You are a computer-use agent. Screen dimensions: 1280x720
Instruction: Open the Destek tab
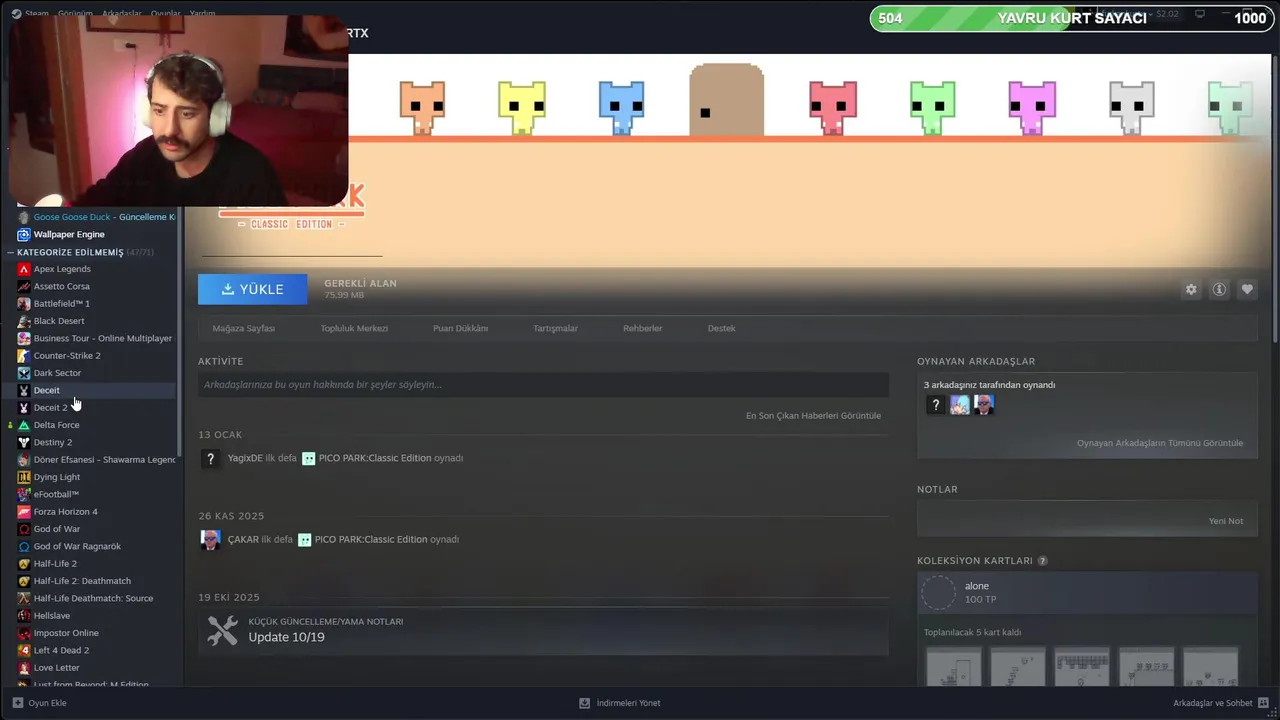721,328
